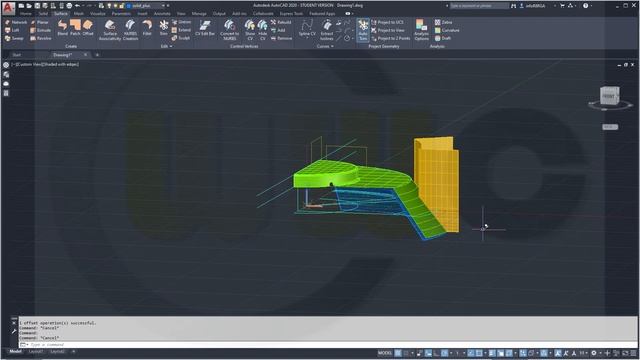The image size is (640, 360).
Task: Switch to the Start file tab
Action: 17,55
